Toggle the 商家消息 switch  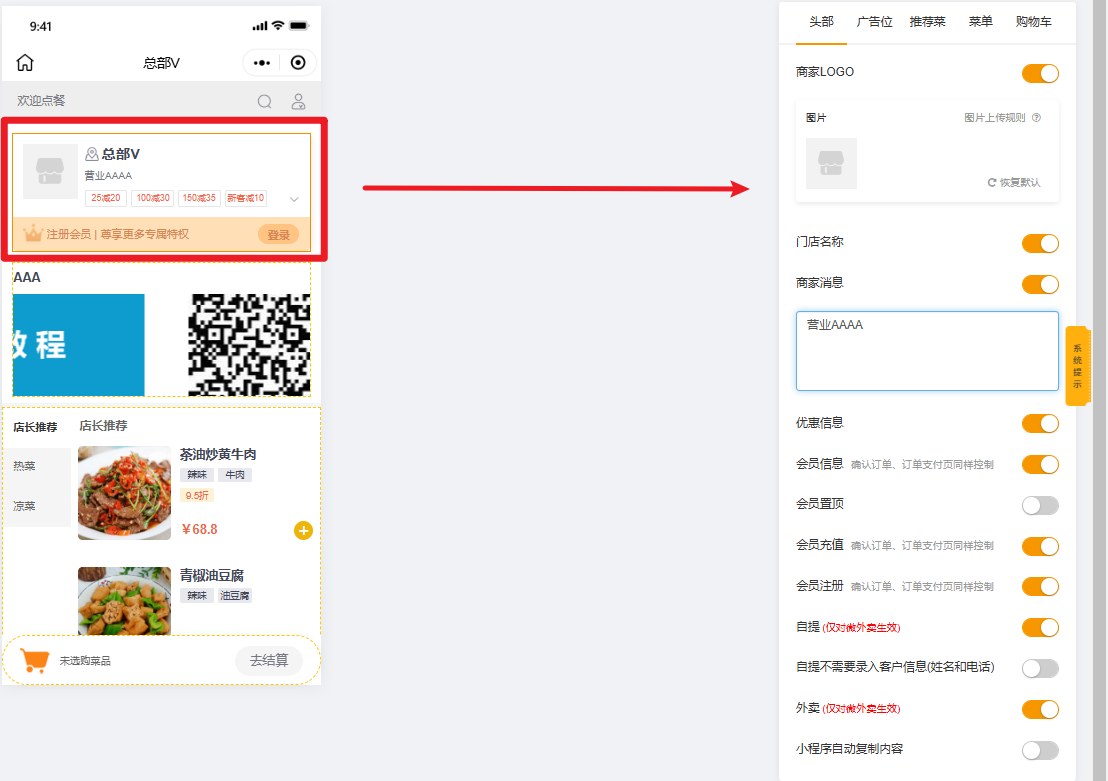pyautogui.click(x=1040, y=284)
